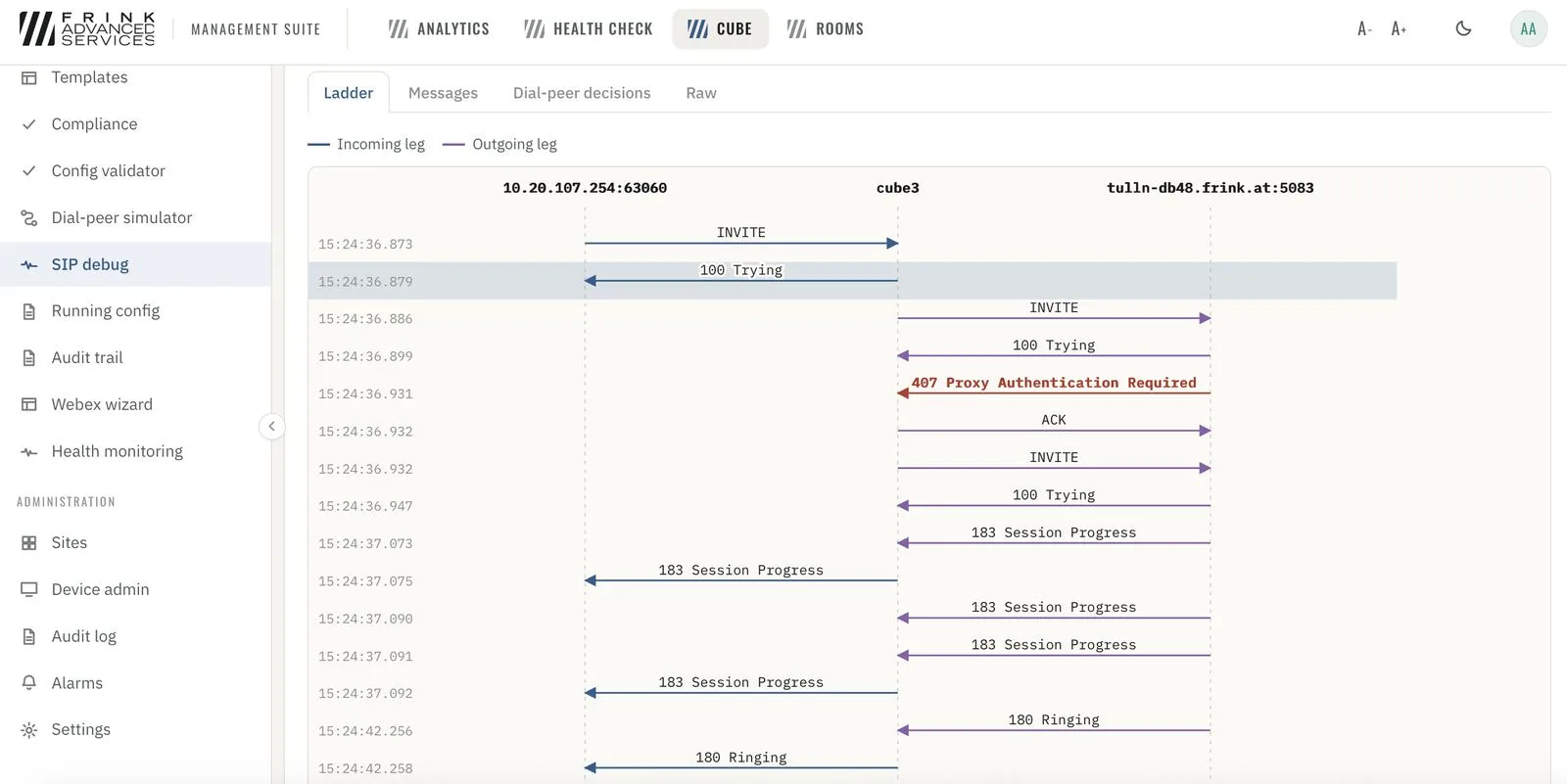
Task: Click the Incoming leg legend entry
Action: click(366, 144)
